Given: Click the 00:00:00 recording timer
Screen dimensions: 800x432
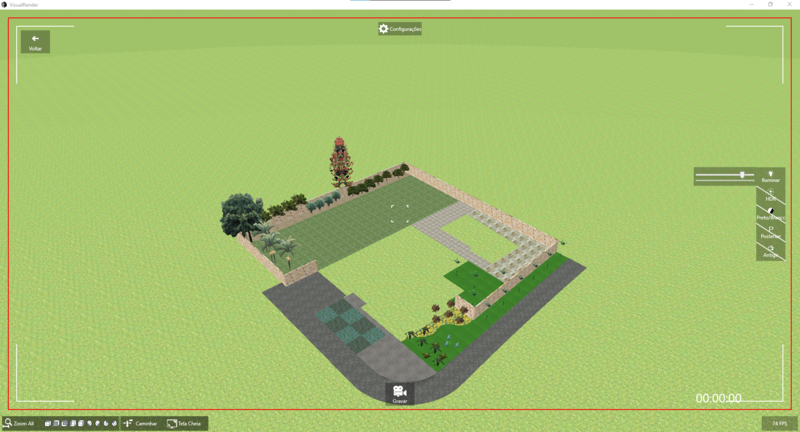Looking at the screenshot, I should [718, 398].
